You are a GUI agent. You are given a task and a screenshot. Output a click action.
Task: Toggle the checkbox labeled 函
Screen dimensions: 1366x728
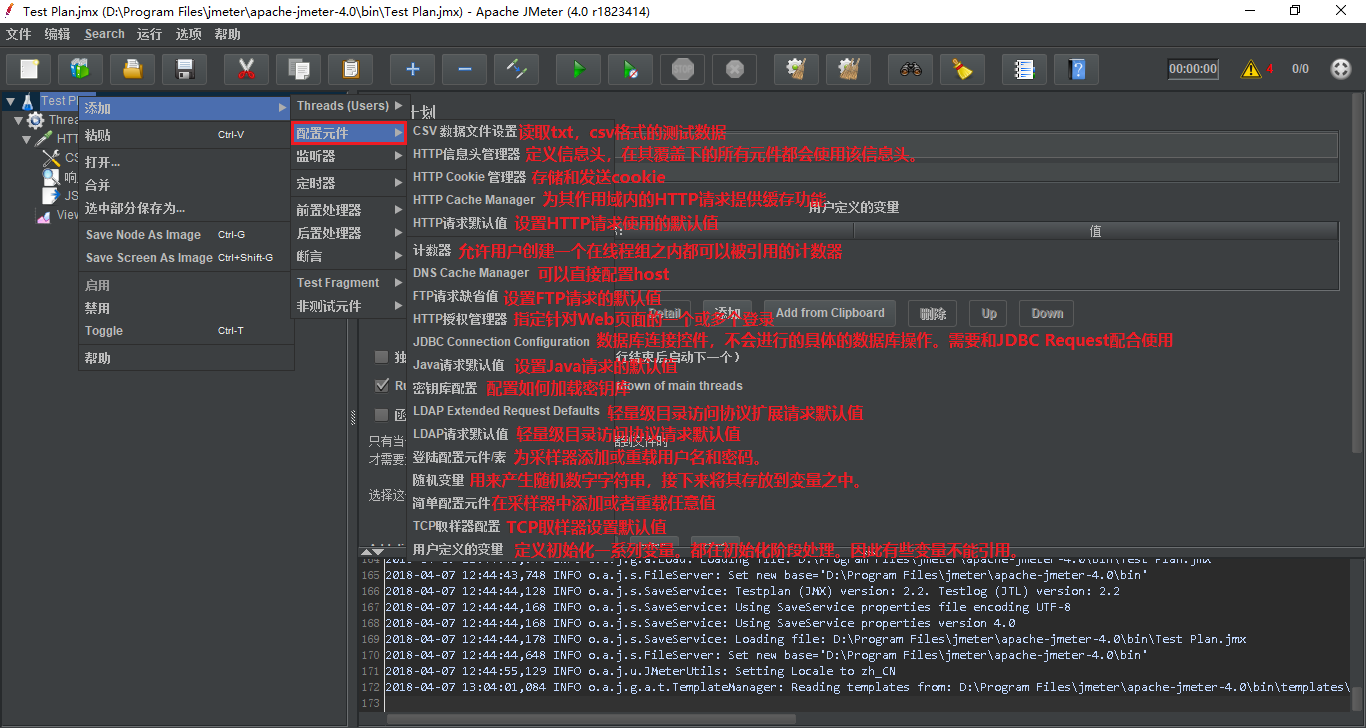(x=381, y=414)
